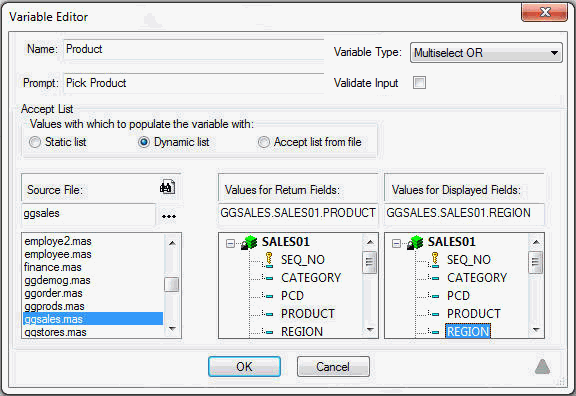This screenshot has height=396, width=576.
Task: Open the Variable Type dropdown
Action: (486, 53)
